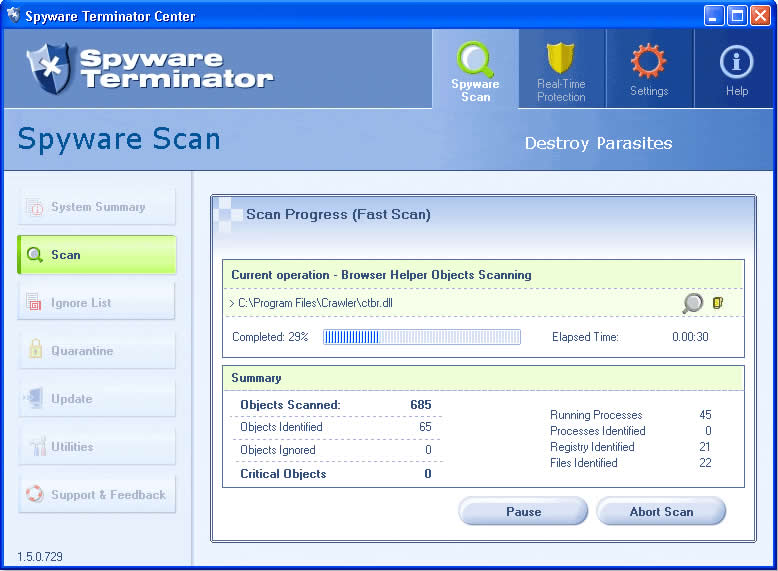Select the Scan sidebar item
This screenshot has width=778, height=571.
coord(97,254)
